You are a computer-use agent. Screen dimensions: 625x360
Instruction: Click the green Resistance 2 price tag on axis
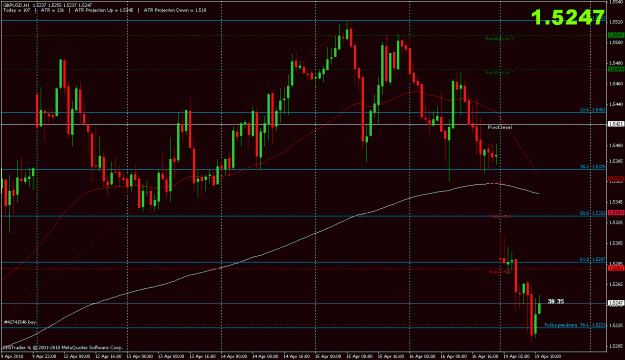616,35
